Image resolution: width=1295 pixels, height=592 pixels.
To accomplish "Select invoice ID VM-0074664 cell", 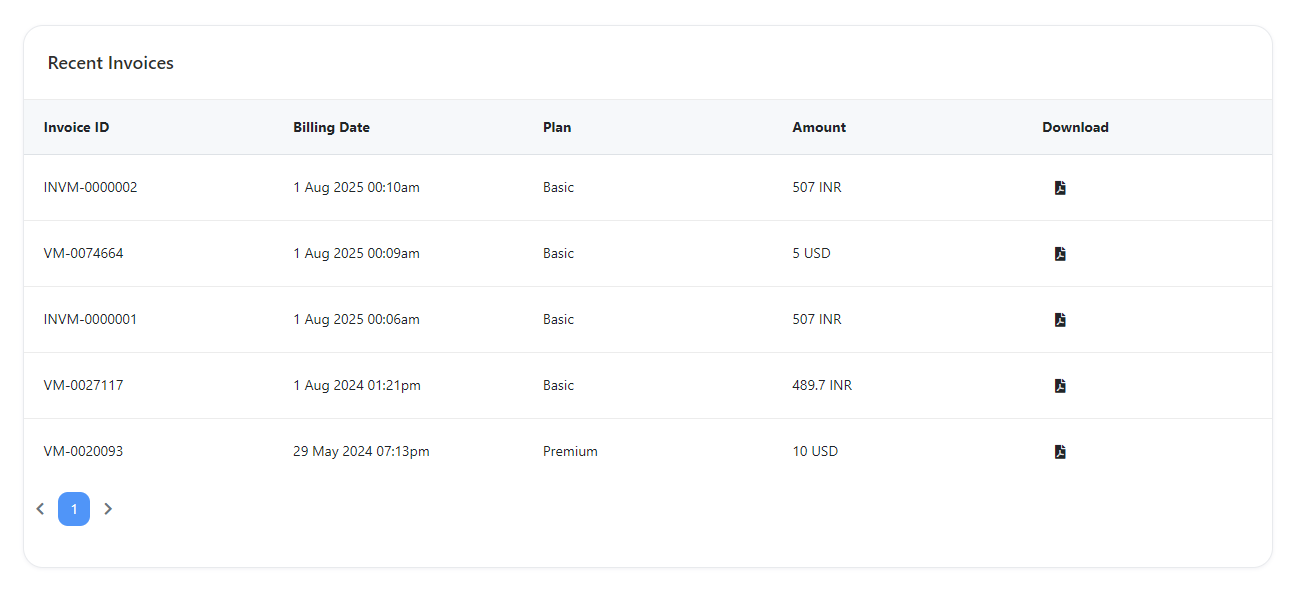I will pyautogui.click(x=84, y=254).
